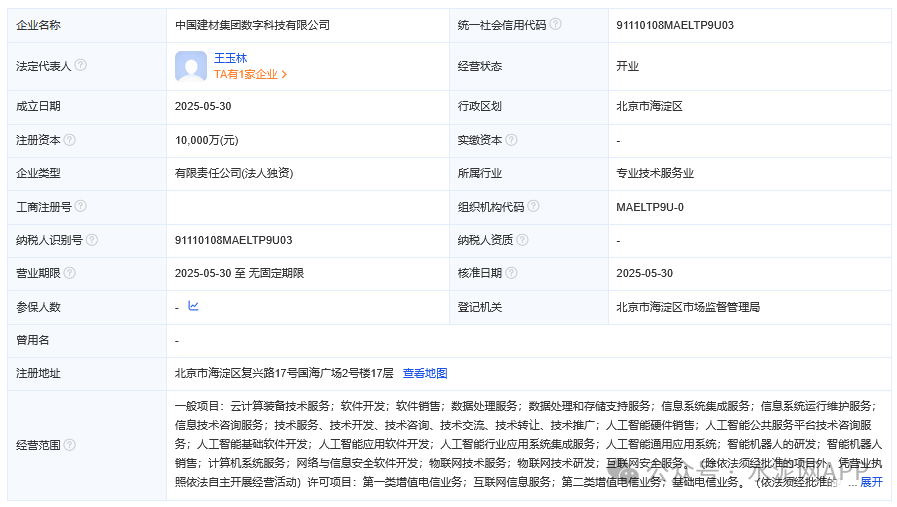Click the legal representative avatar image
Screen dimensions: 897x507
pyautogui.click(x=190, y=66)
